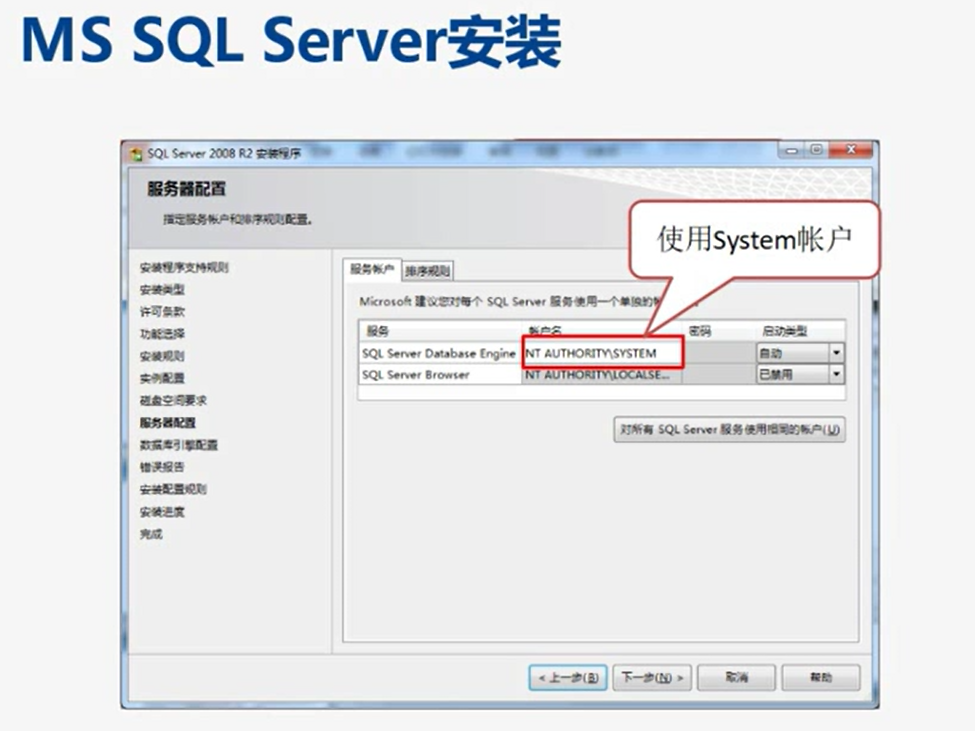Click password field for SQL Server Database Engine
The image size is (975, 731).
(x=717, y=353)
